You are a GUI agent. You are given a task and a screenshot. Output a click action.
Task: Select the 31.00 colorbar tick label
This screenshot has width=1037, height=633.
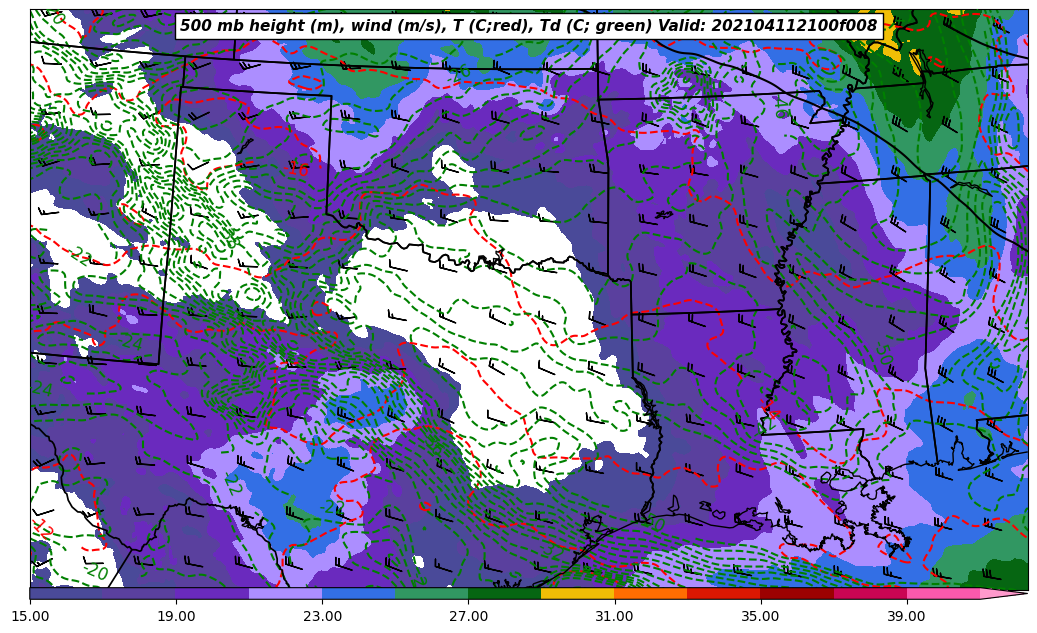(614, 617)
